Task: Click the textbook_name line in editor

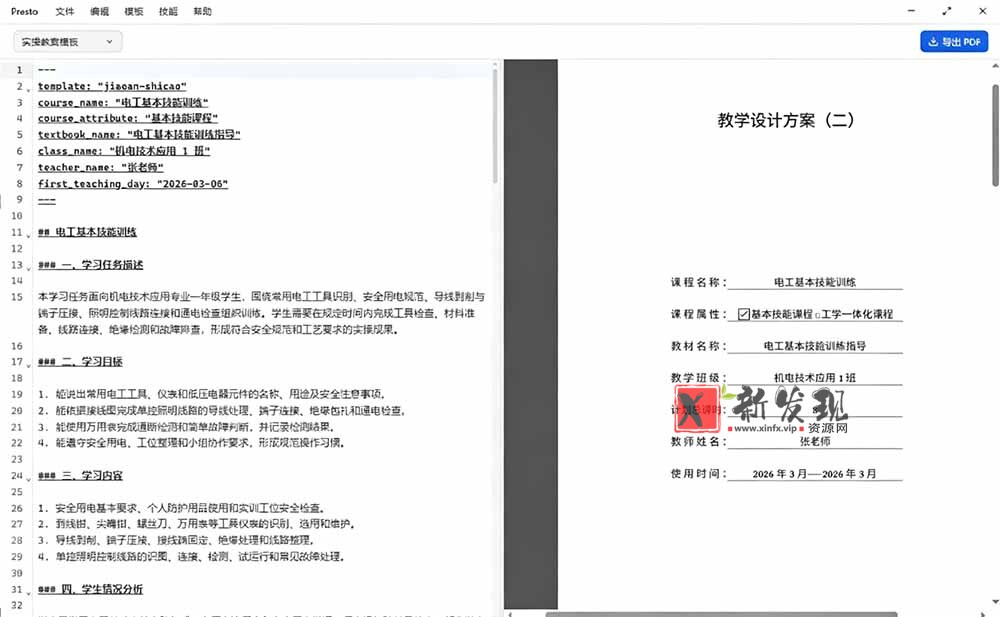Action: 139,135
